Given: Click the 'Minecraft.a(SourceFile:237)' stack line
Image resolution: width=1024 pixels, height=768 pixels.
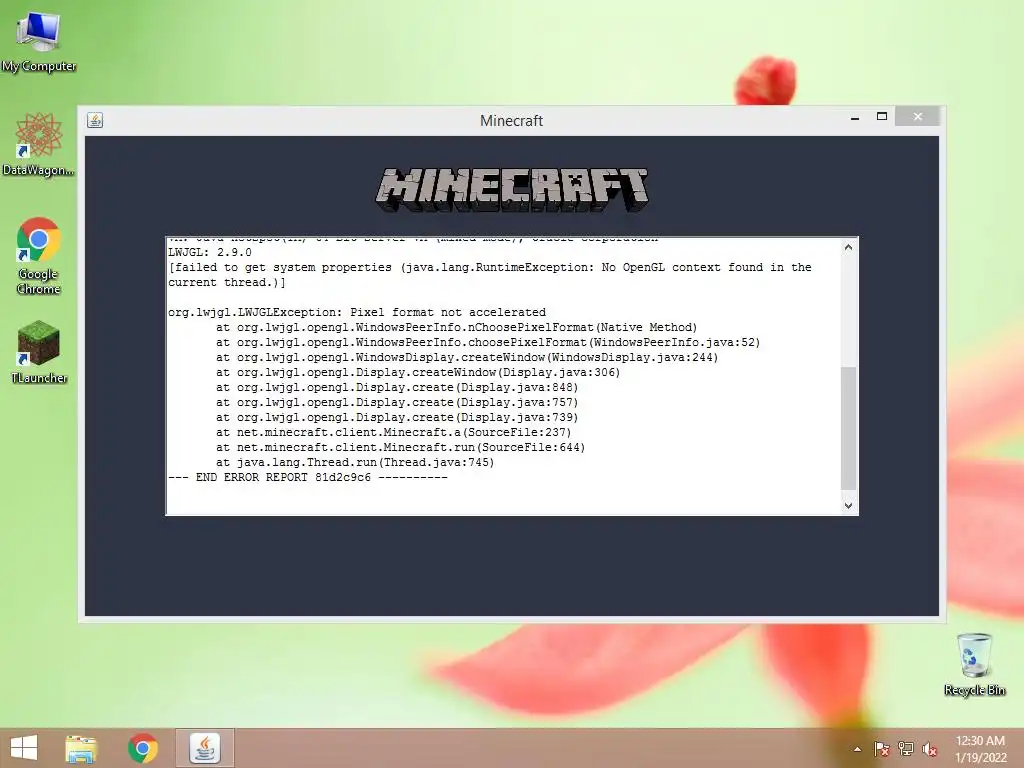Looking at the screenshot, I should coord(394,432).
